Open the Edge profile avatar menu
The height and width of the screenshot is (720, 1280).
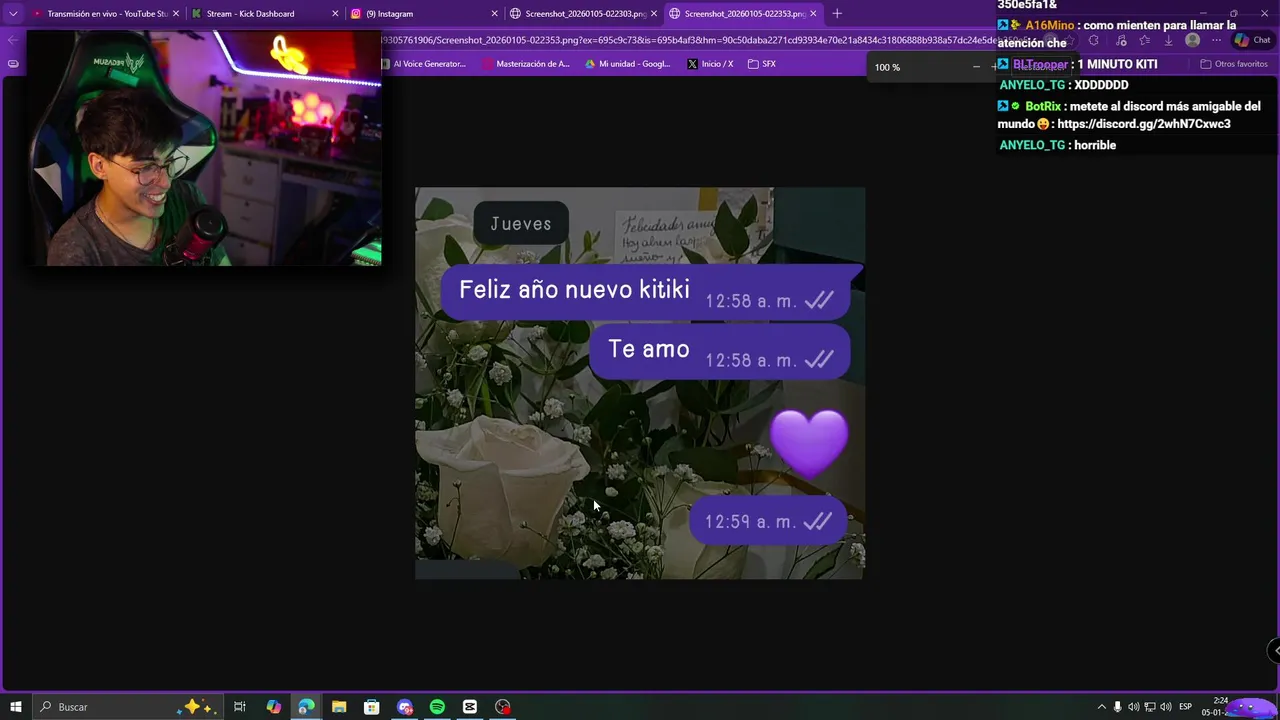[x=1192, y=40]
